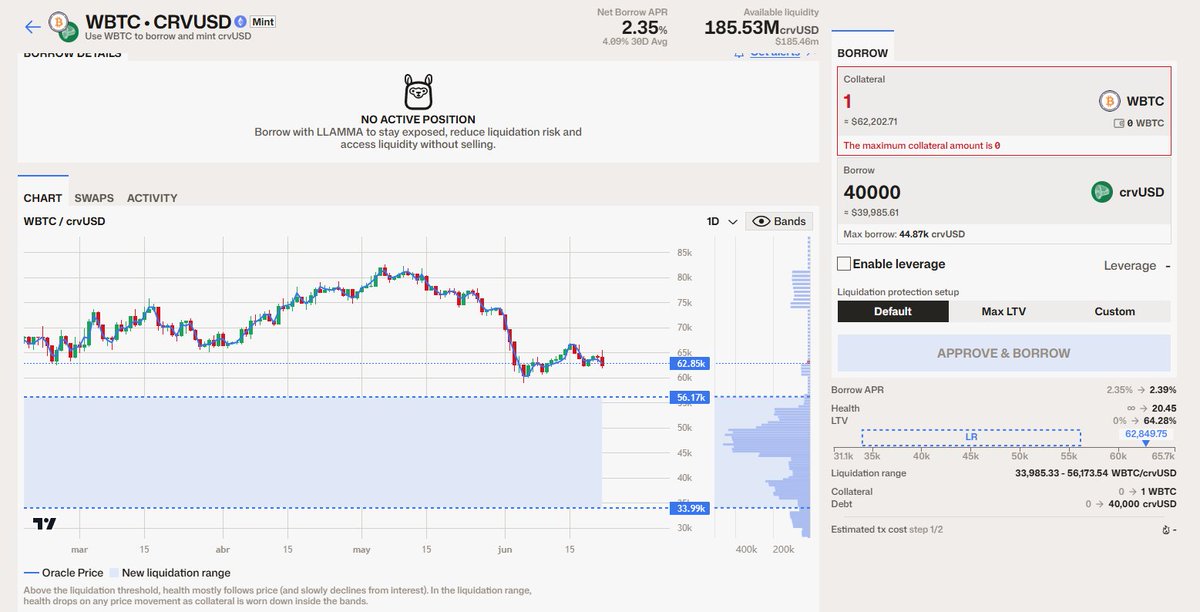Click the Collateral 0 → 1 WBTC summary row
1200x612 pixels.
[x=1003, y=491]
